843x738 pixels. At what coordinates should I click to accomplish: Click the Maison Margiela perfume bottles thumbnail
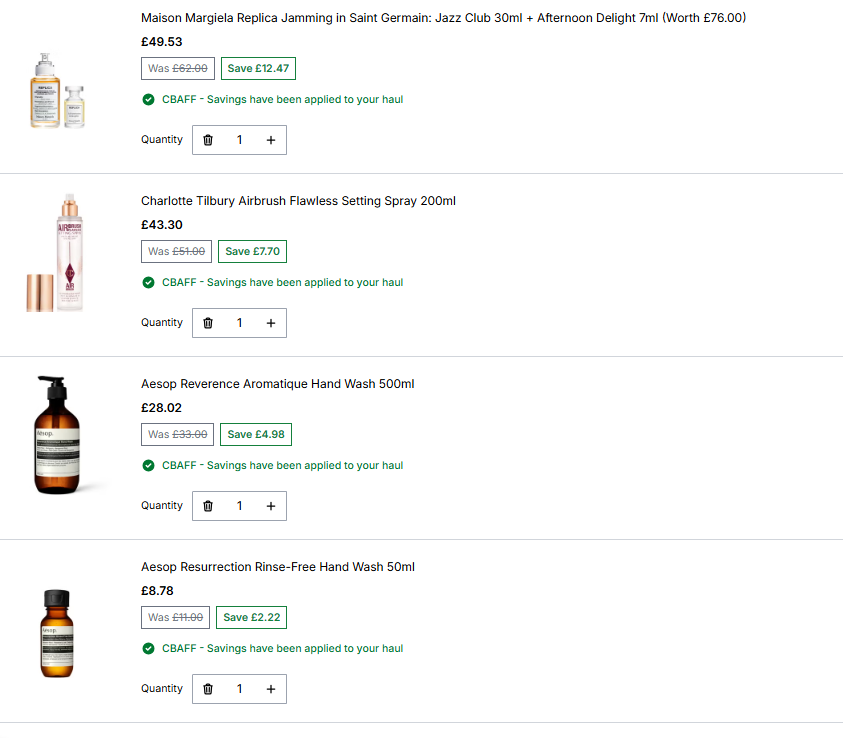(x=57, y=90)
